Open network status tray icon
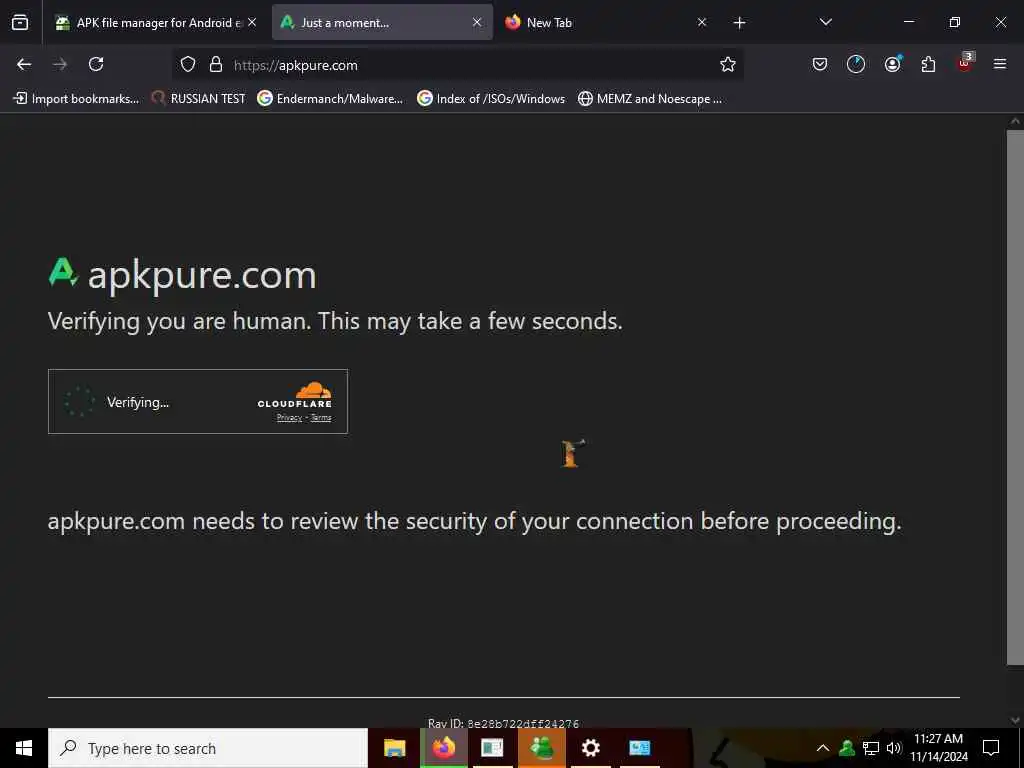 coord(871,748)
